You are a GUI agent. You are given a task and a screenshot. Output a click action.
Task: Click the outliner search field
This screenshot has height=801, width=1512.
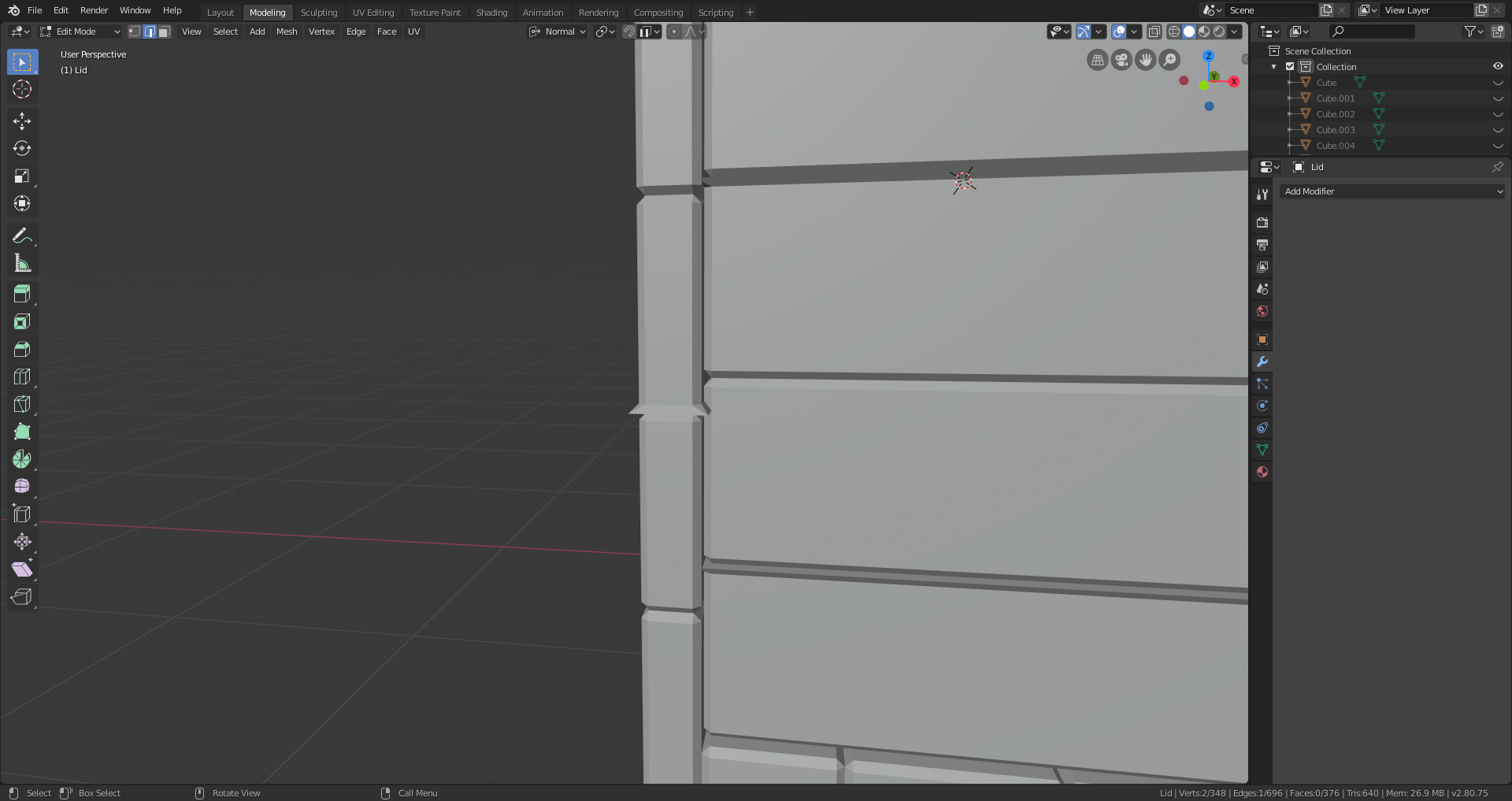click(1370, 32)
